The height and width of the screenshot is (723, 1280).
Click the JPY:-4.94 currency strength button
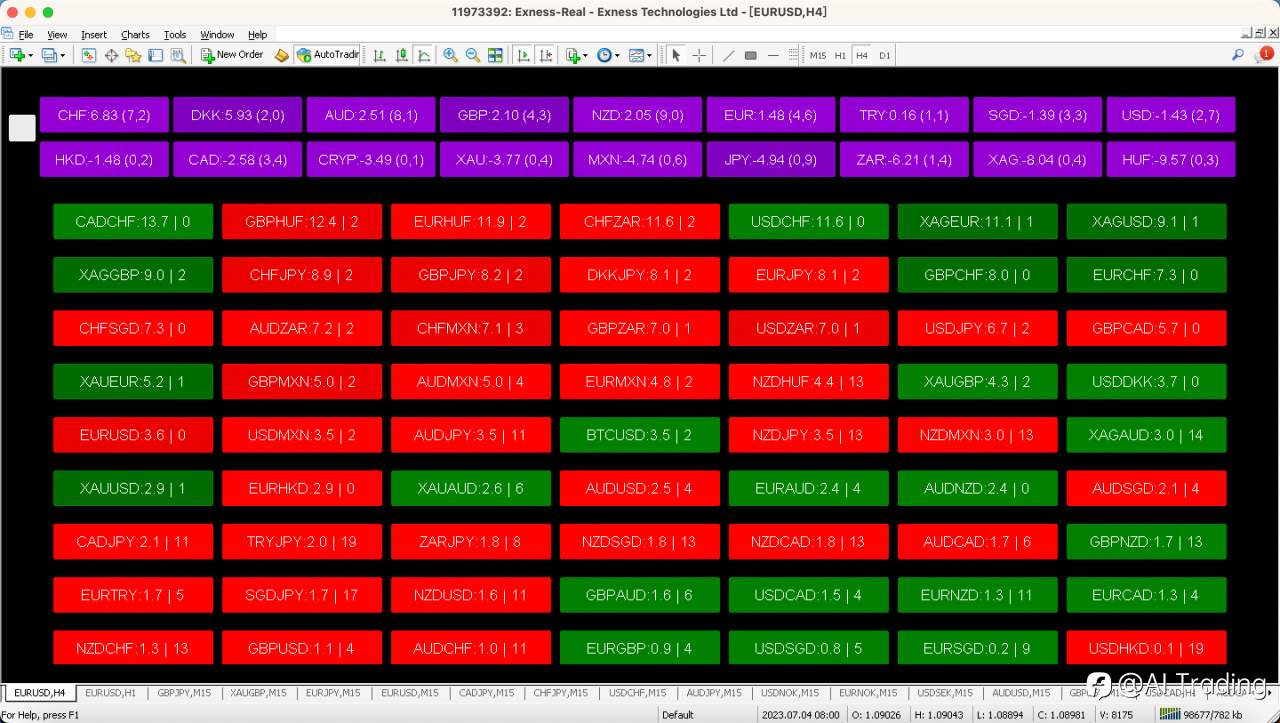(771, 159)
